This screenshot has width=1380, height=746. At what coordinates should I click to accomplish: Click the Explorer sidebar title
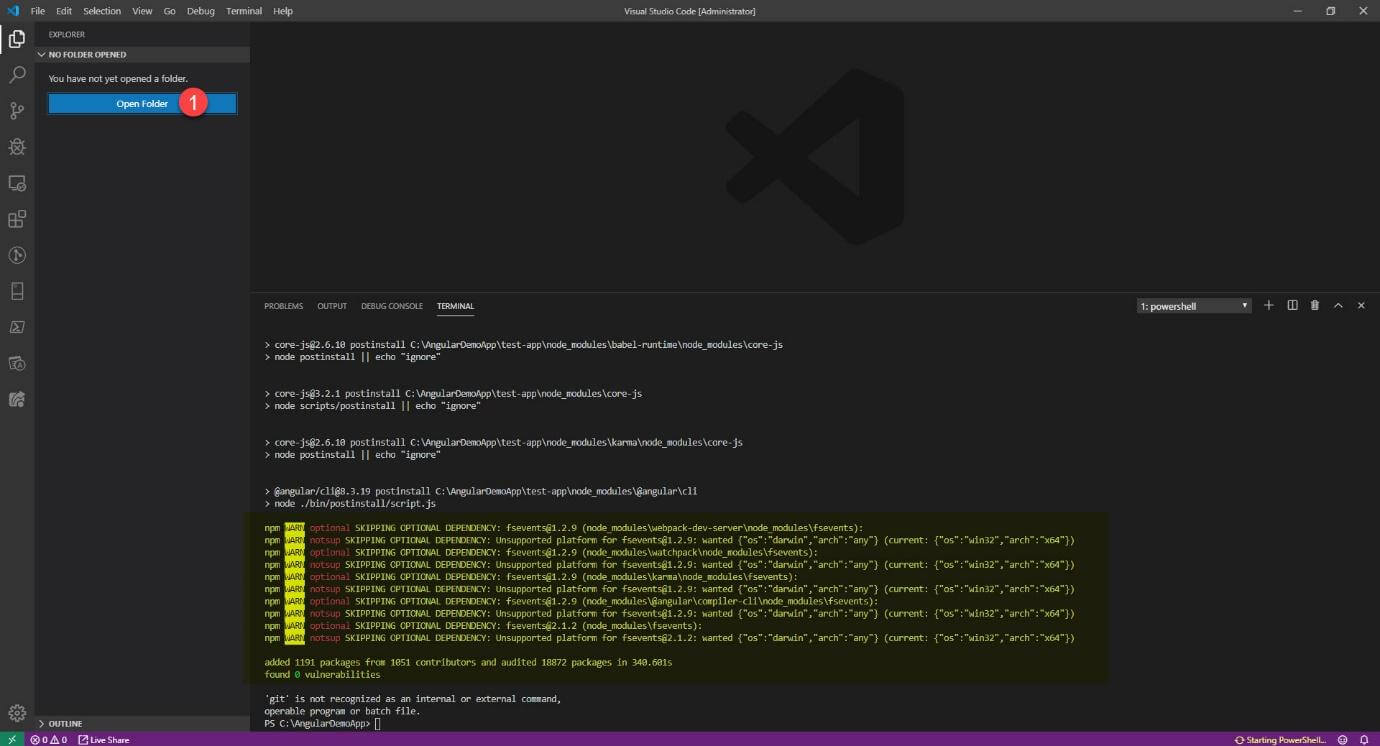coord(67,34)
